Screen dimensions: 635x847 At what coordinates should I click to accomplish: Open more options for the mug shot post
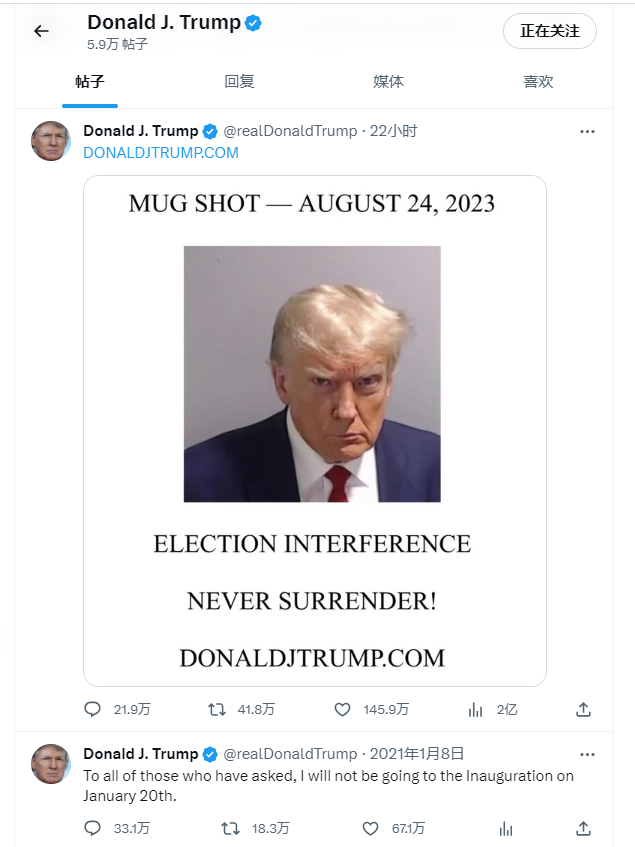tap(587, 131)
